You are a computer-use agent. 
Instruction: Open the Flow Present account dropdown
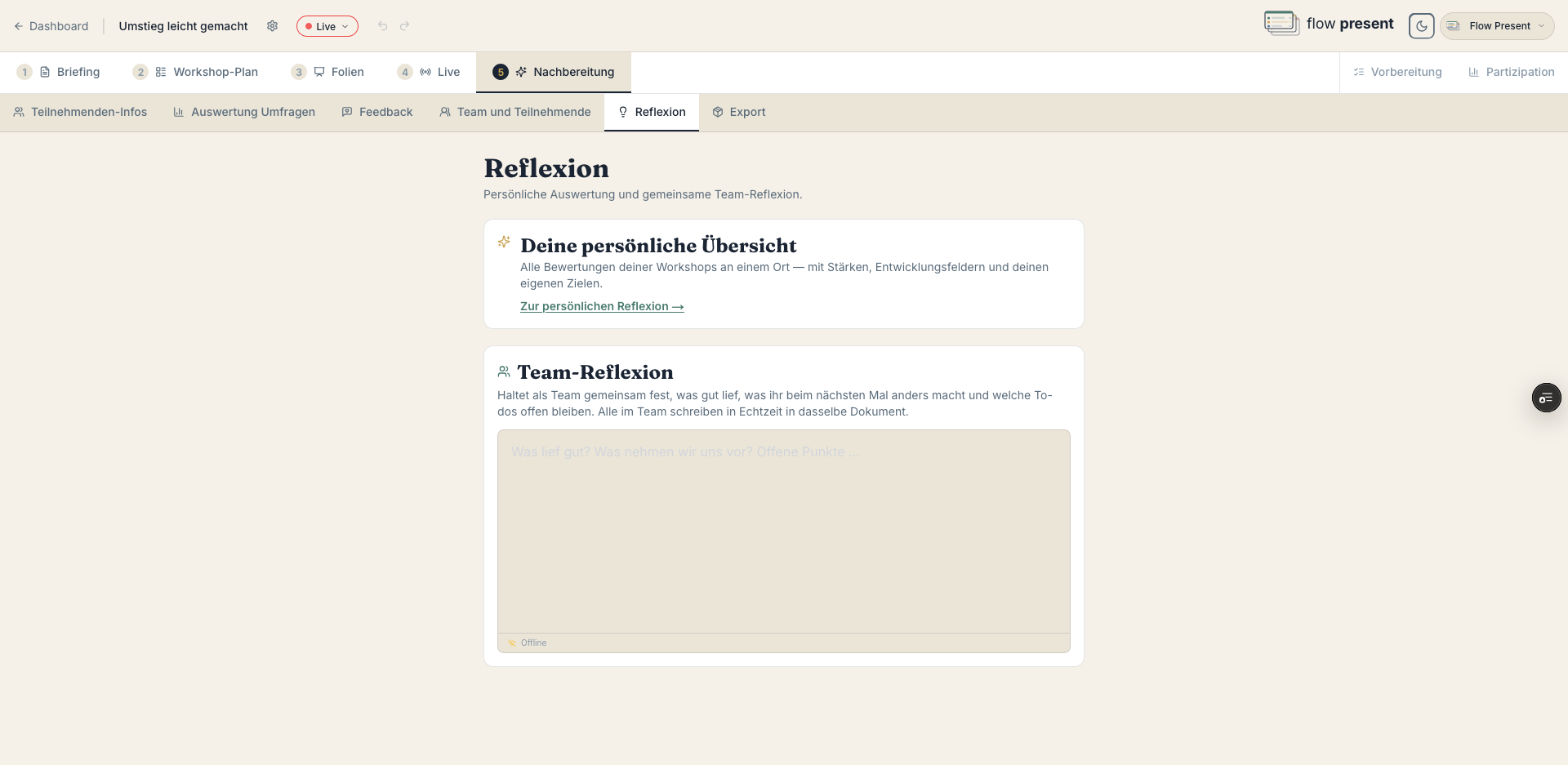coord(1497,26)
